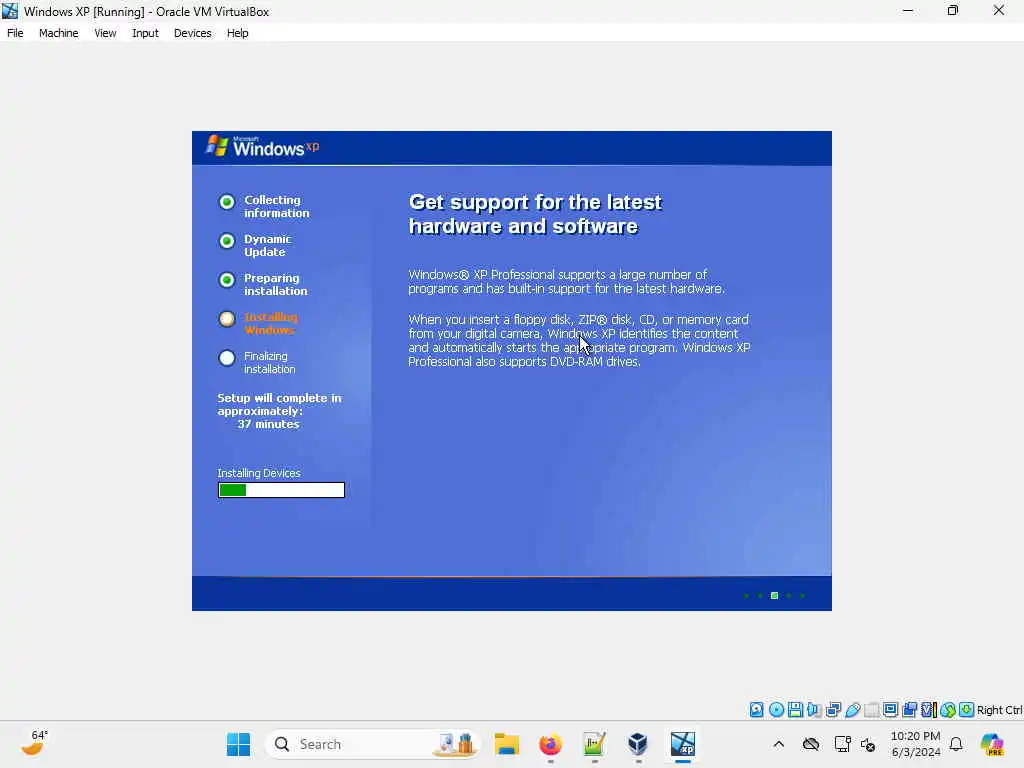Click the VirtualBox window title icon
The width and height of the screenshot is (1024, 768).
coord(10,11)
